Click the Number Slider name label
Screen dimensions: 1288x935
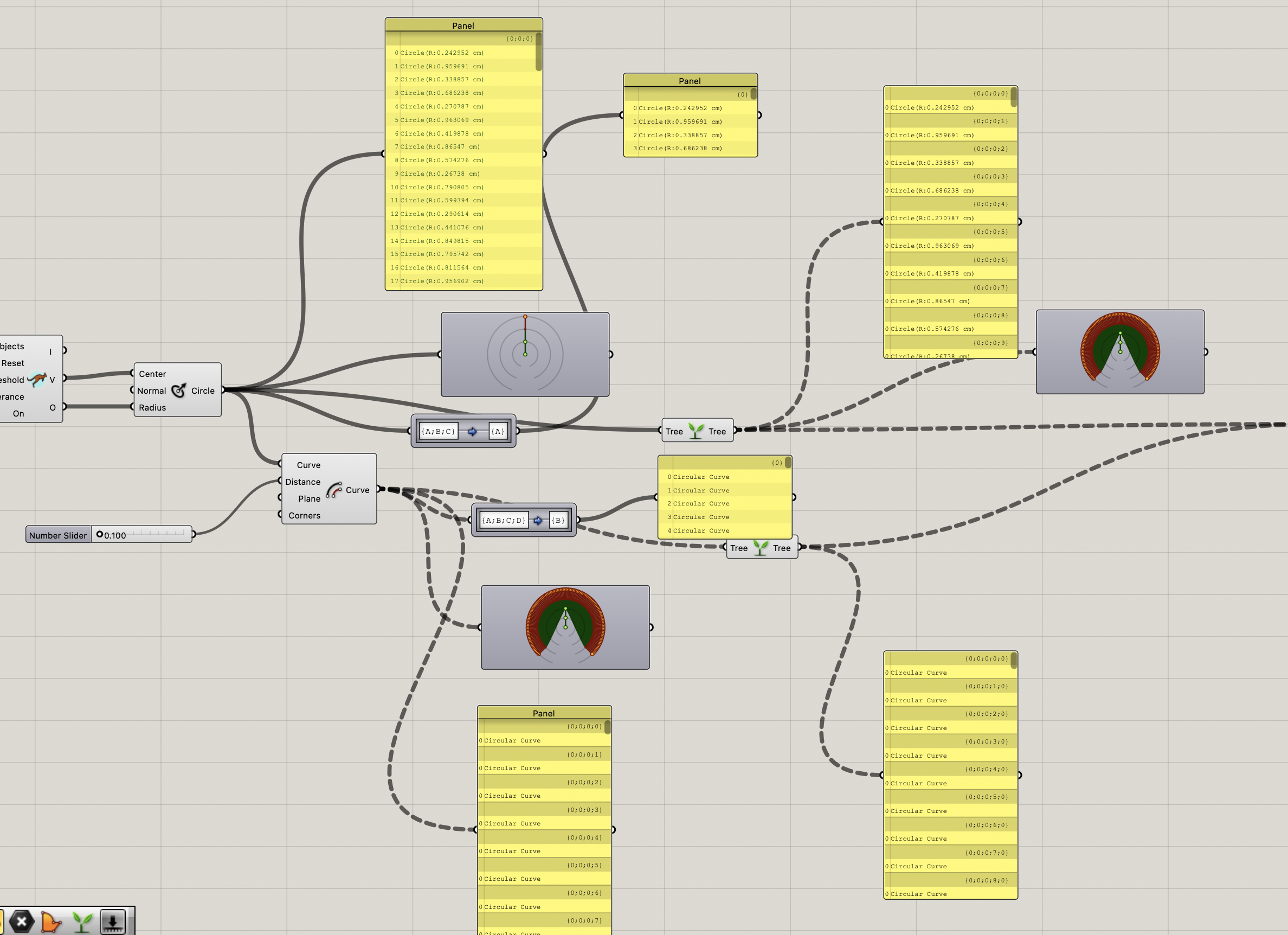58,535
